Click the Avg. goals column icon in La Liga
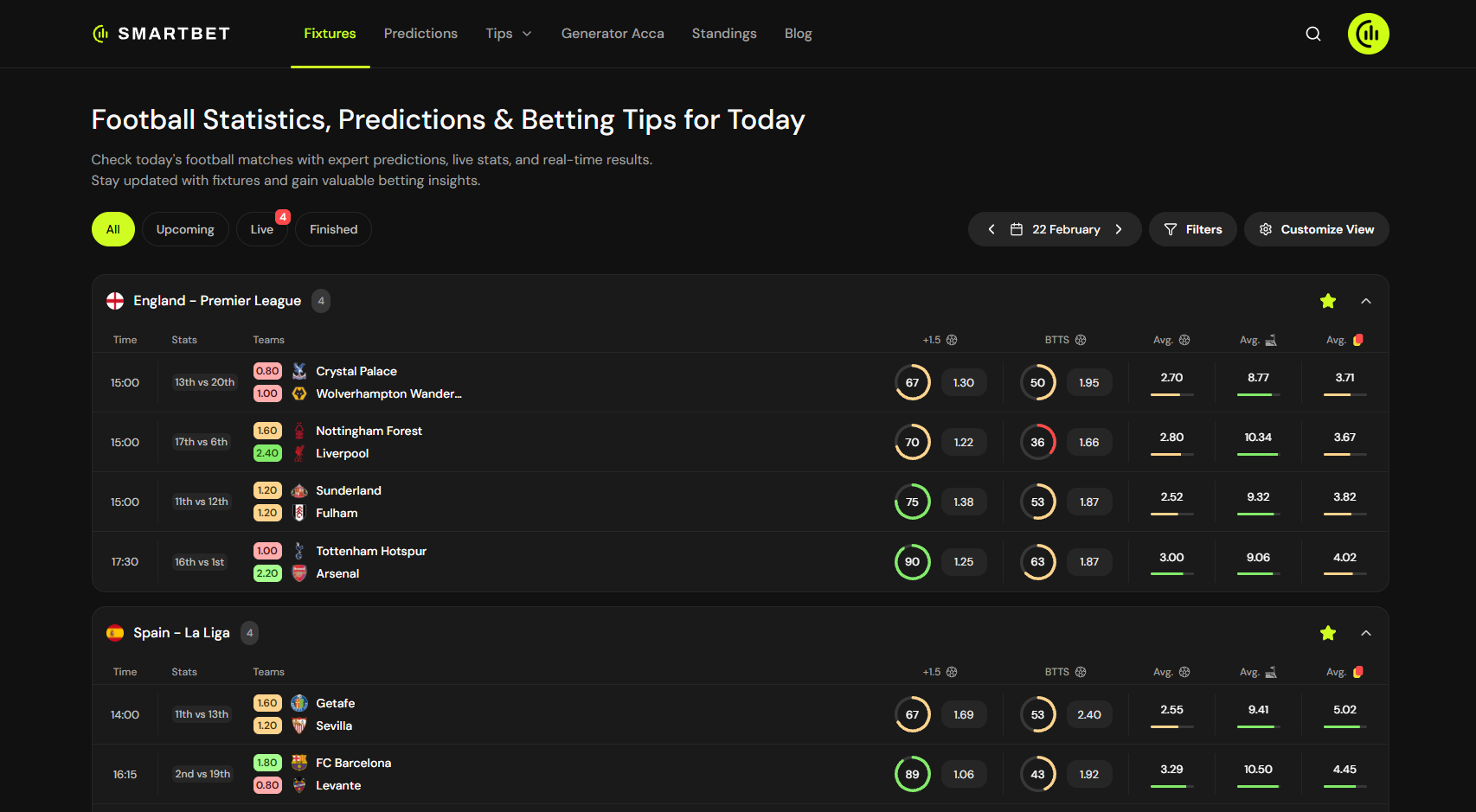Screen dimensions: 1476x812 pyautogui.click(x=1184, y=672)
